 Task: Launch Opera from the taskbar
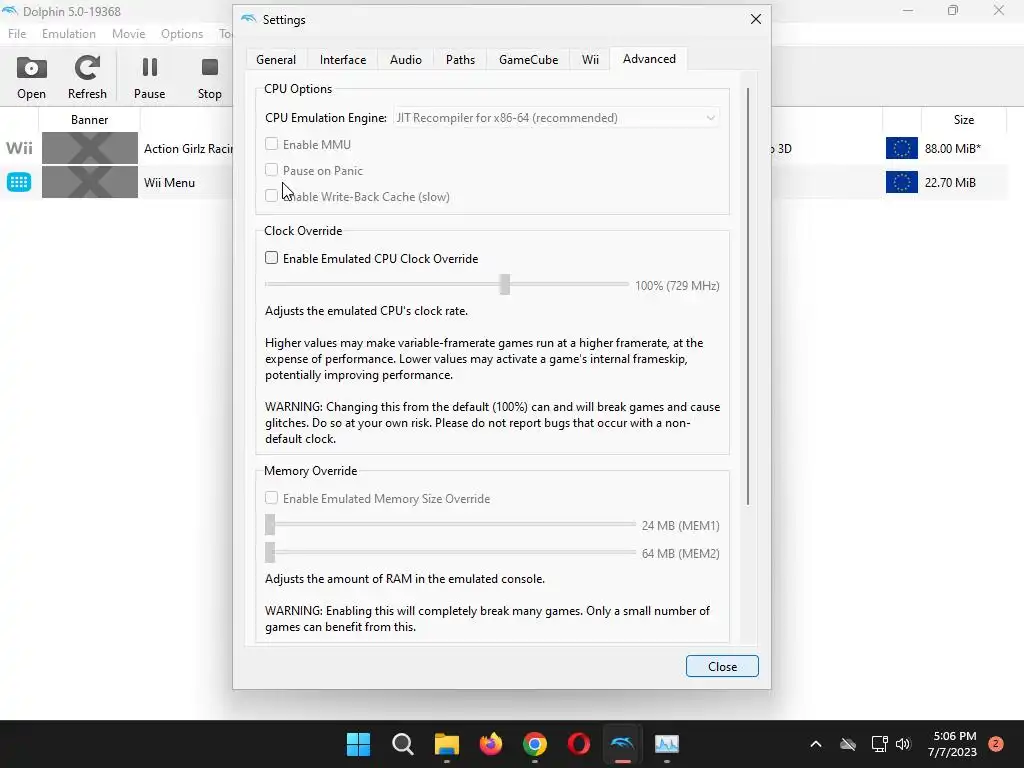click(579, 744)
